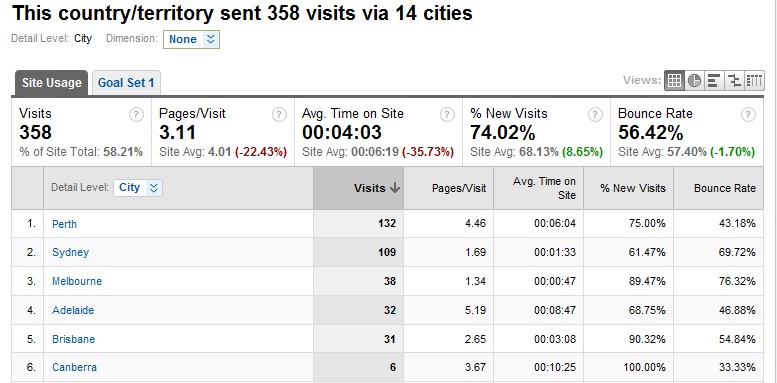Image resolution: width=777 pixels, height=383 pixels.
Task: Open the Perth city link
Action: tap(64, 224)
